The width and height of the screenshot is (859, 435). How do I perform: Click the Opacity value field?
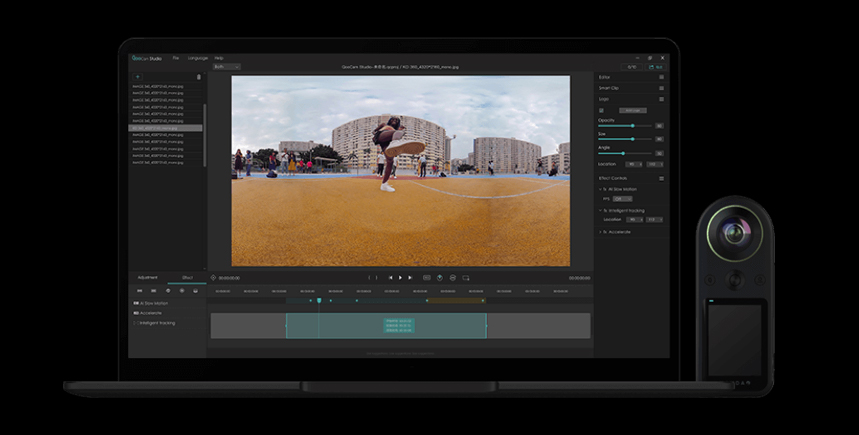tap(660, 126)
